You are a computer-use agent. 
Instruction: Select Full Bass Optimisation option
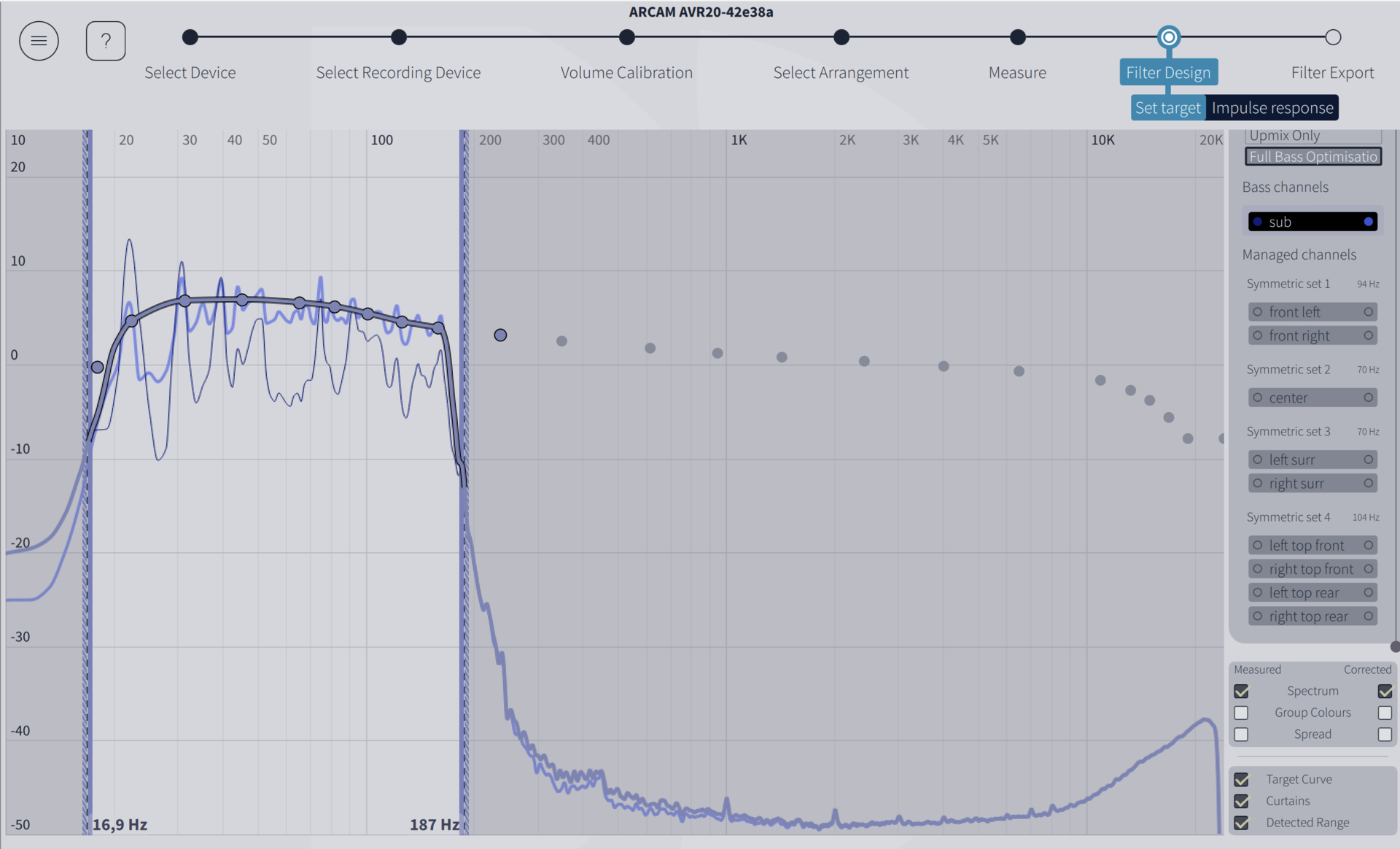click(x=1312, y=157)
